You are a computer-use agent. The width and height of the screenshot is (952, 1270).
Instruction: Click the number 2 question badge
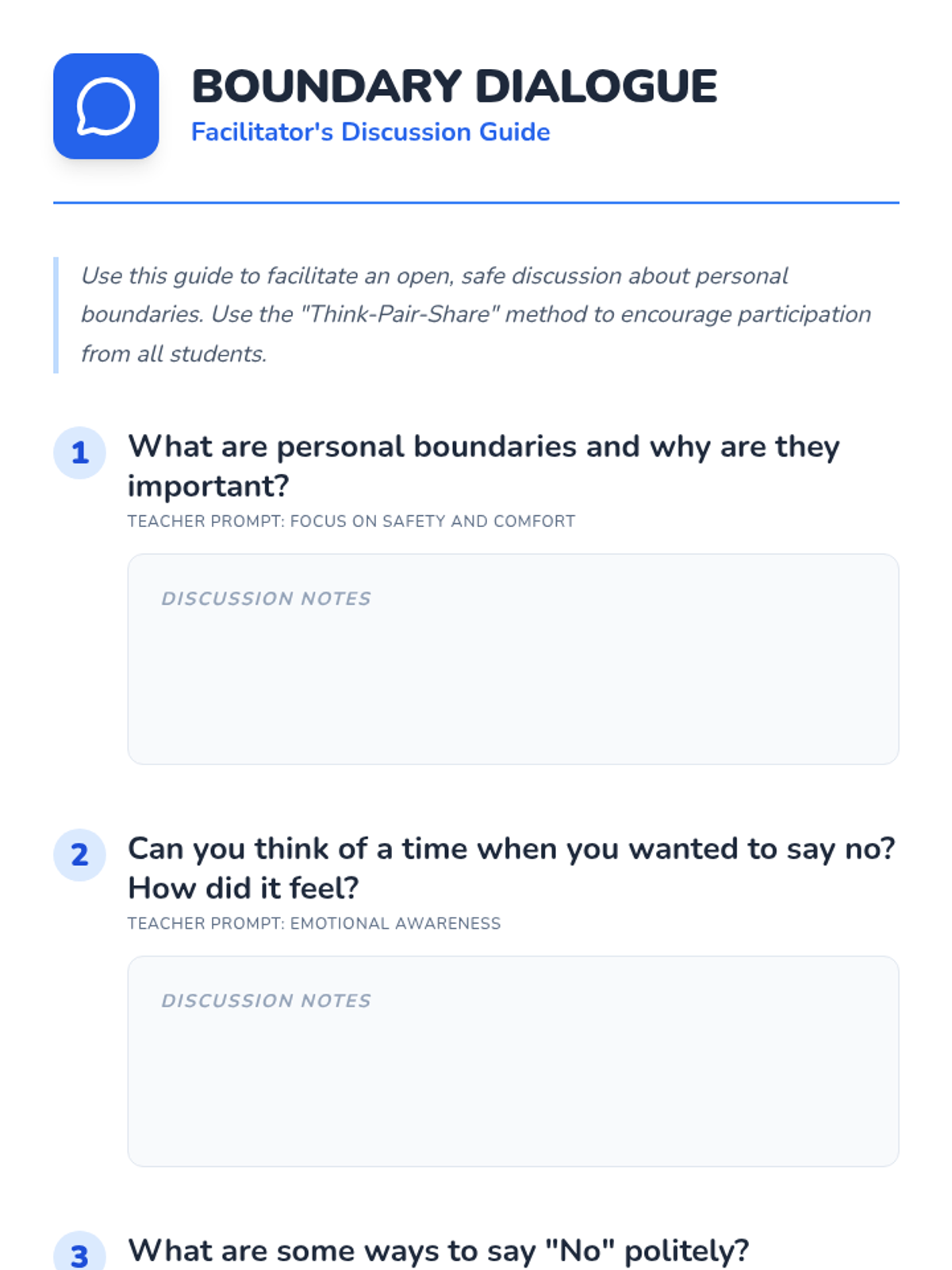point(79,855)
